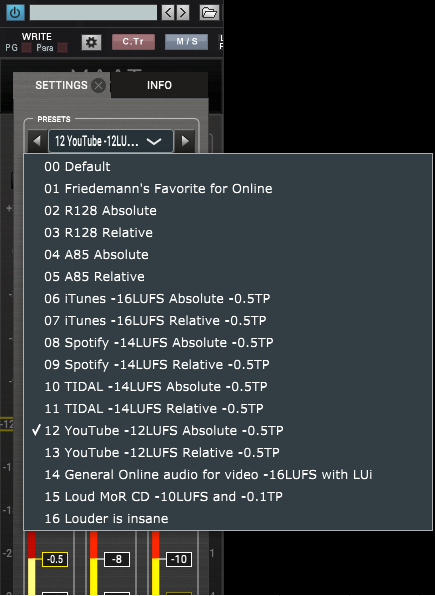The image size is (435, 596).
Task: Enable the WRITE PG checkbox
Action: coord(26,48)
